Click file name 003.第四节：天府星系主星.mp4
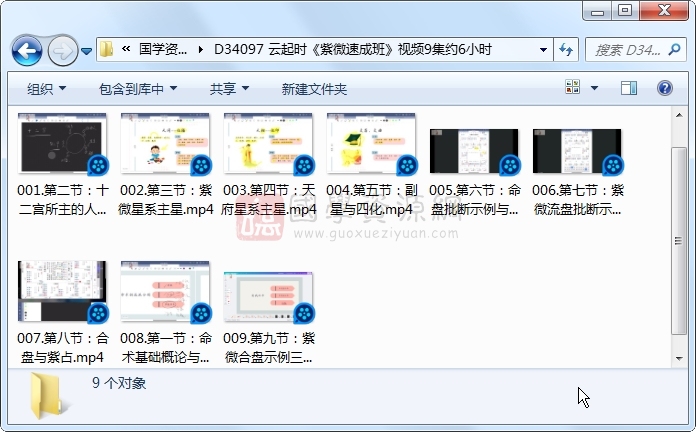This screenshot has height=432, width=696. pyautogui.click(x=269, y=200)
